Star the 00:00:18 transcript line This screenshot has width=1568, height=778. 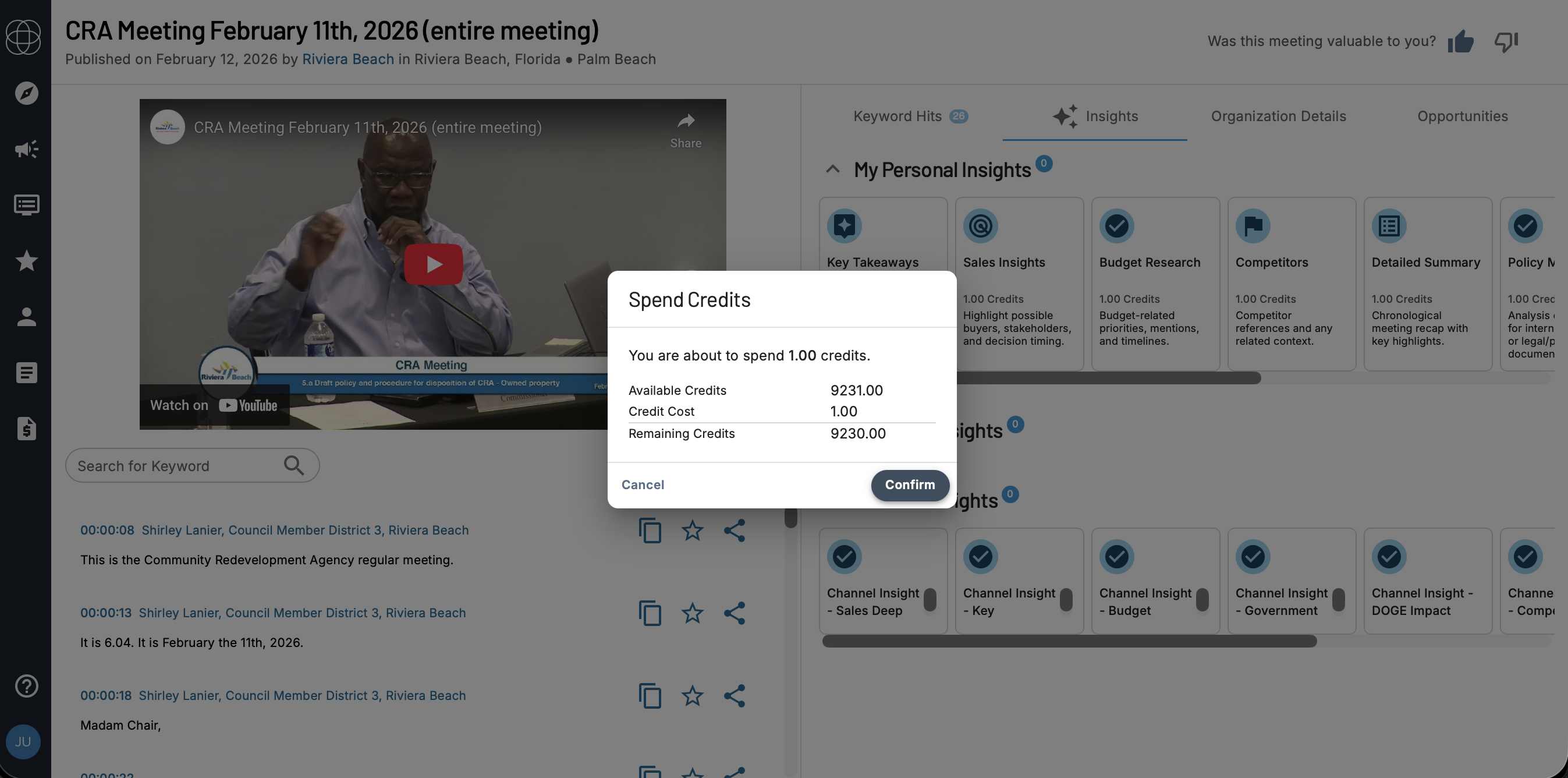click(x=692, y=696)
